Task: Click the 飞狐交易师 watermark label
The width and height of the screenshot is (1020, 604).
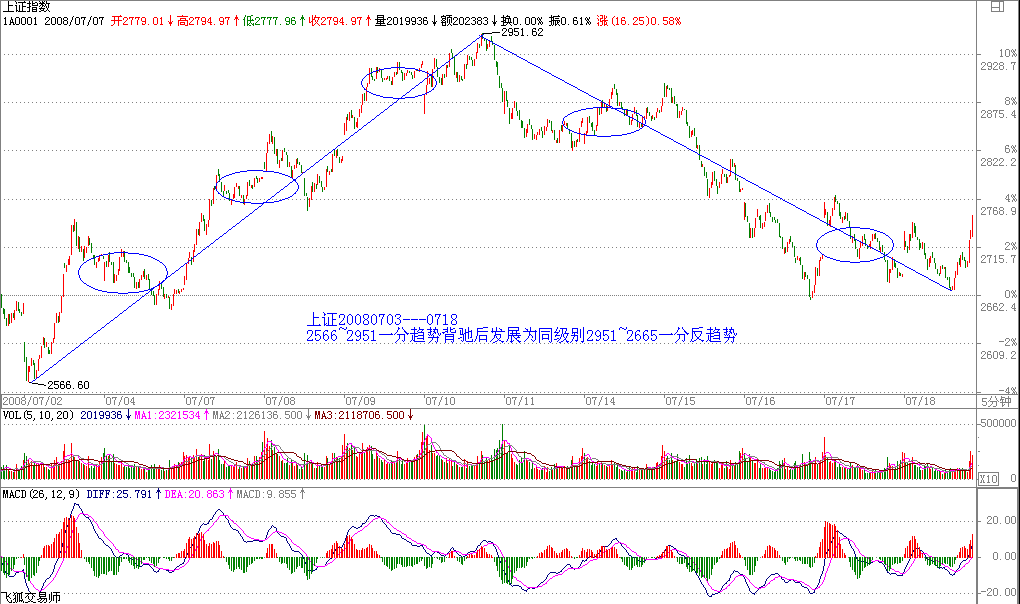Action: coord(31,597)
